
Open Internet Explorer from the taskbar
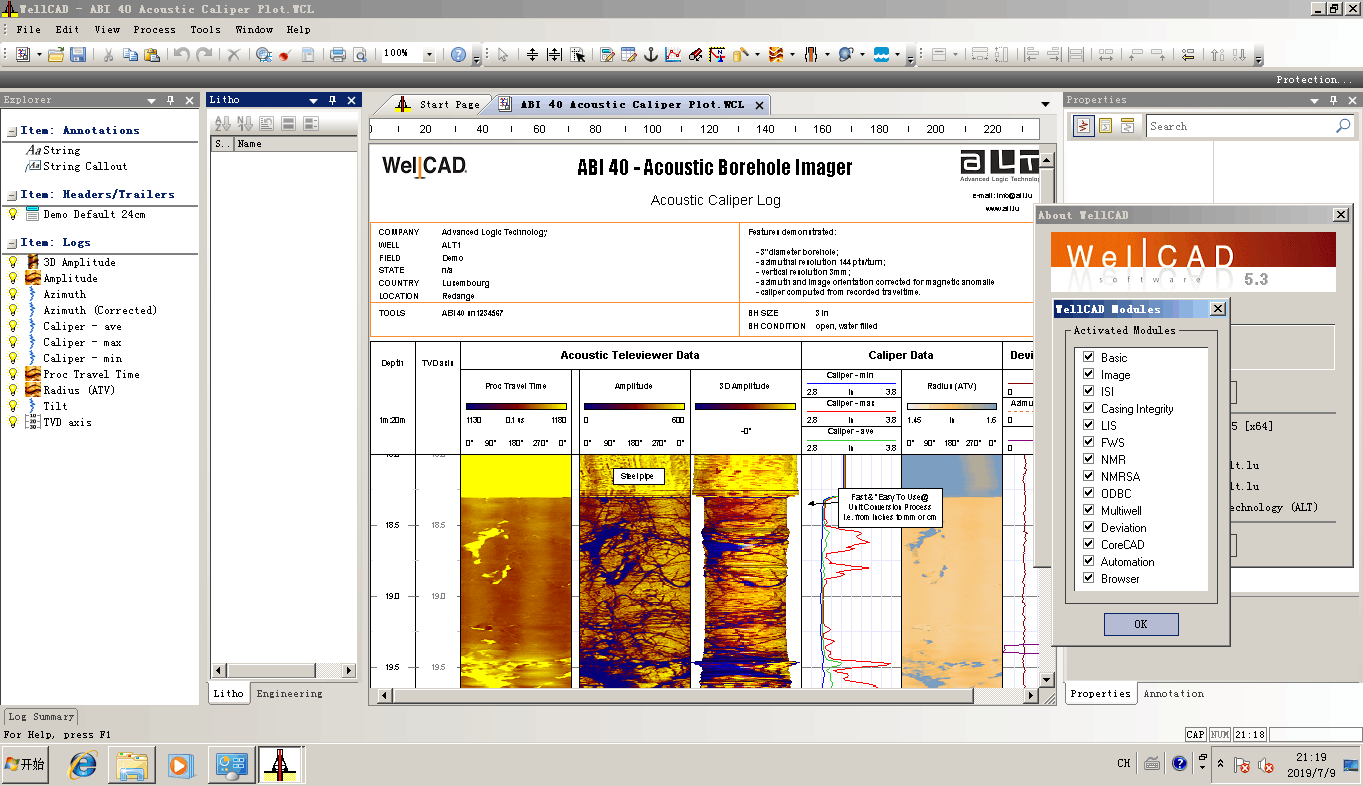tap(83, 765)
